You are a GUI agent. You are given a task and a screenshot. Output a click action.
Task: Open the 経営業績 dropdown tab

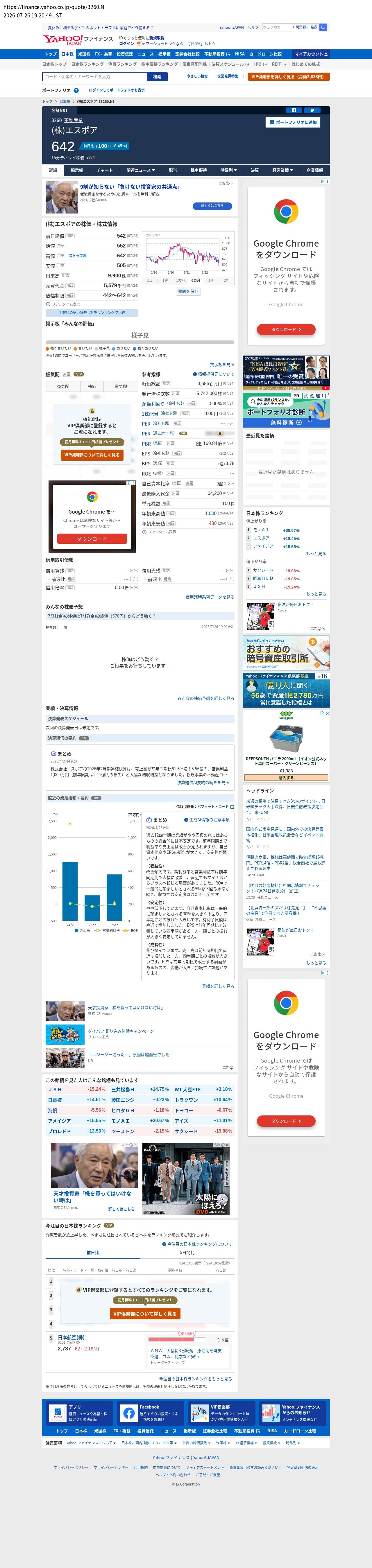282,171
